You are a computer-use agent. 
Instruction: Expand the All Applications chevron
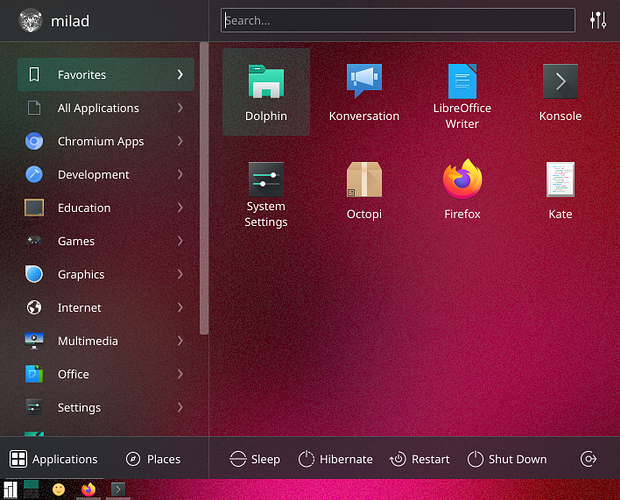(180, 108)
